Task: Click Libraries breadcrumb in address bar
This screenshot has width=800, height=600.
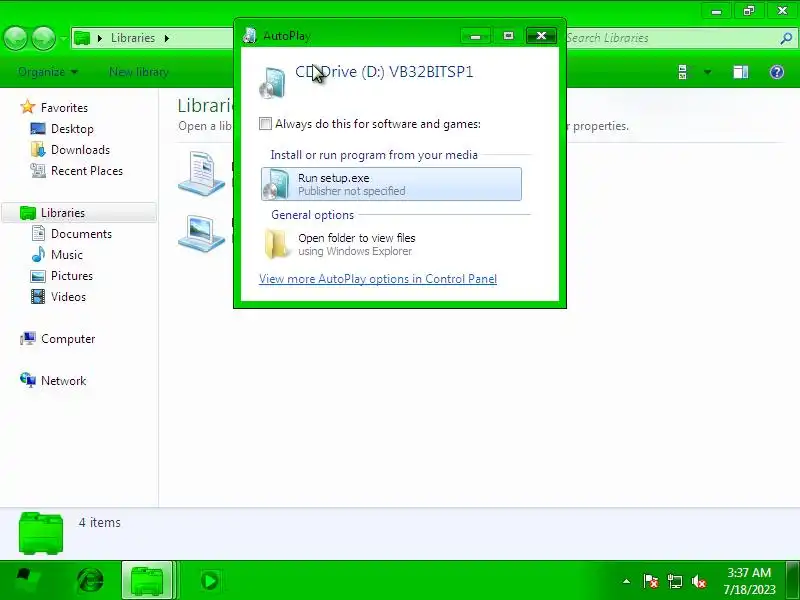Action: point(133,38)
